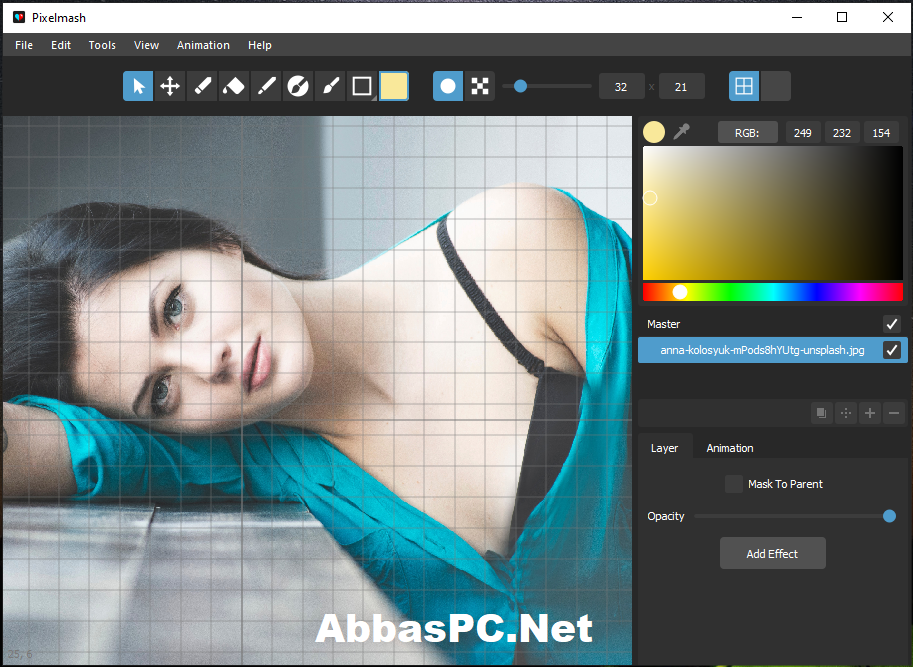
Task: Click the Add Effect button
Action: (x=773, y=553)
